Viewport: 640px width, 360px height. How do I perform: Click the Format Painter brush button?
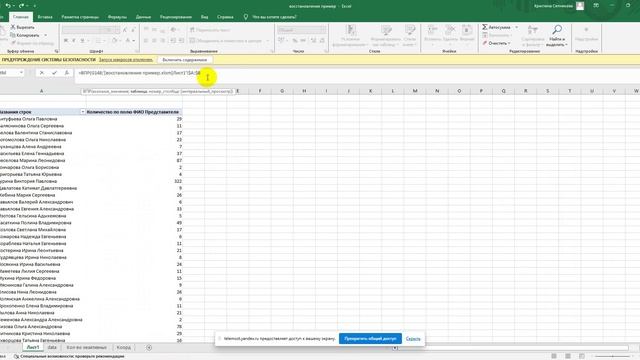[32, 43]
